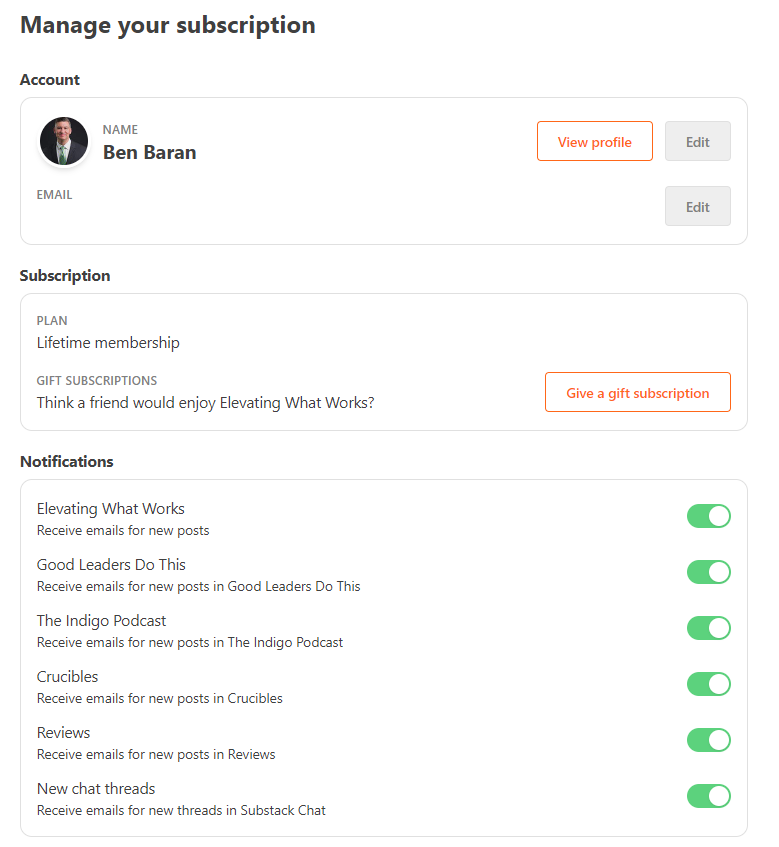Toggle emails for Elevating What Works posts
The image size is (779, 847).
pyautogui.click(x=709, y=516)
